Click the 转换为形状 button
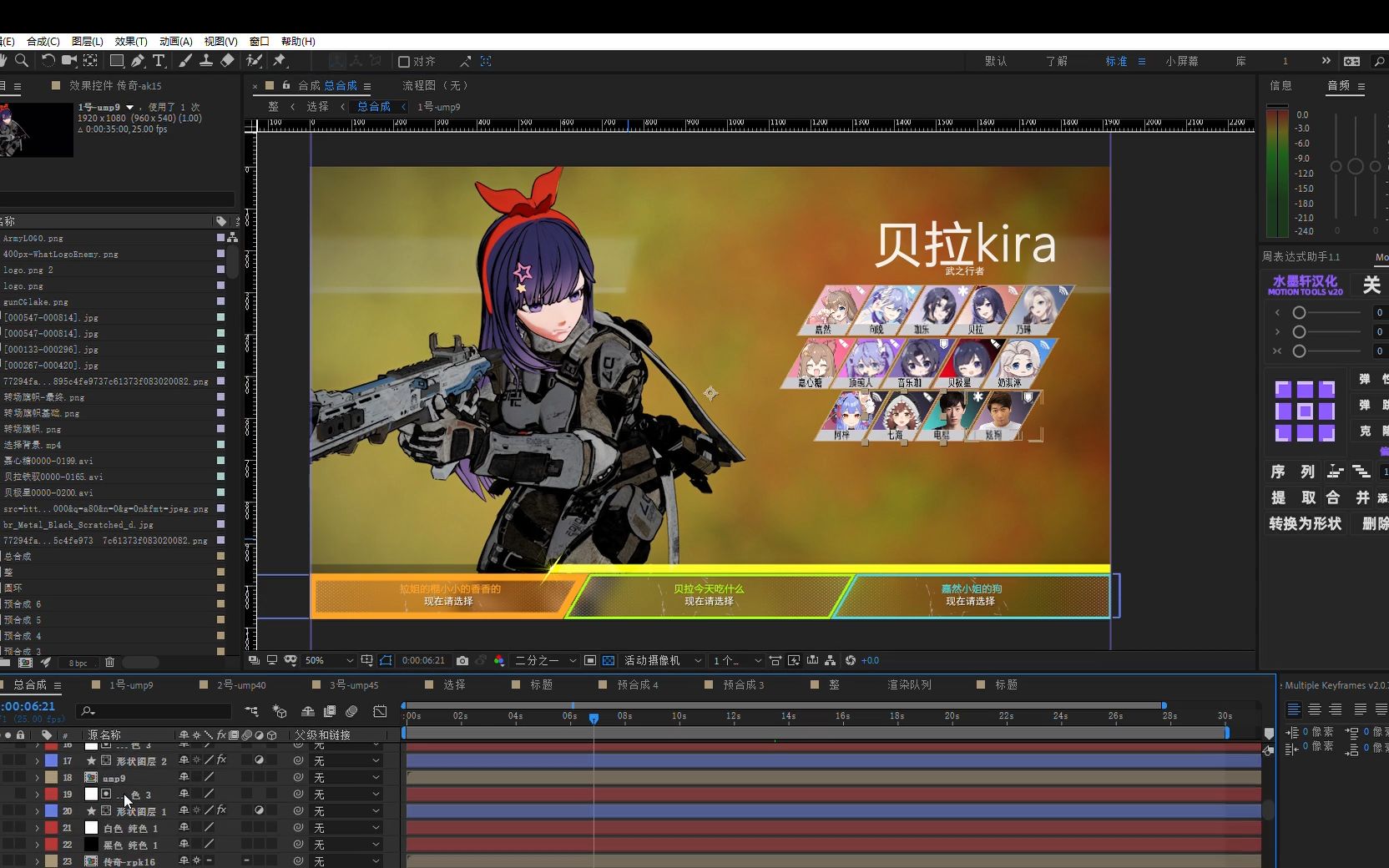The image size is (1389, 868). pos(1305,523)
